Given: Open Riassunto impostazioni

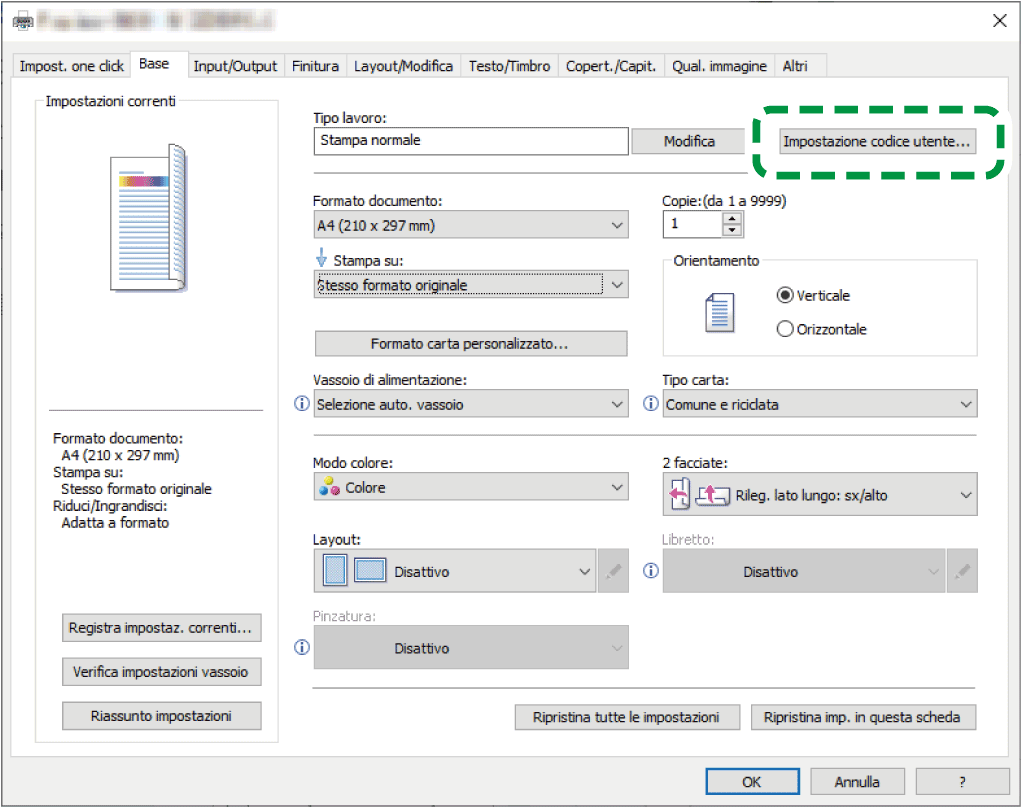Looking at the screenshot, I should coord(161,716).
